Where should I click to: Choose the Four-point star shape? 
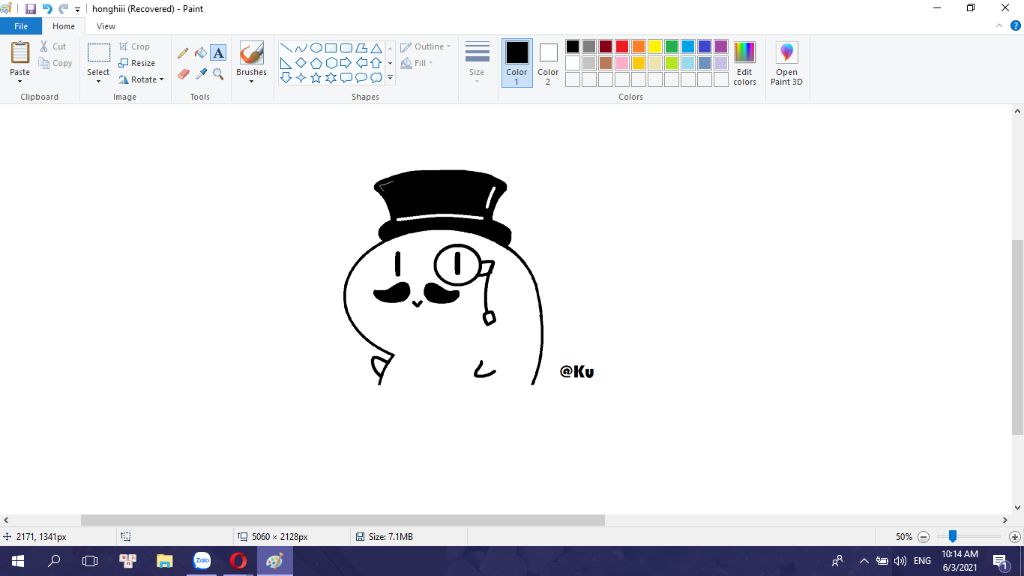tap(300, 78)
